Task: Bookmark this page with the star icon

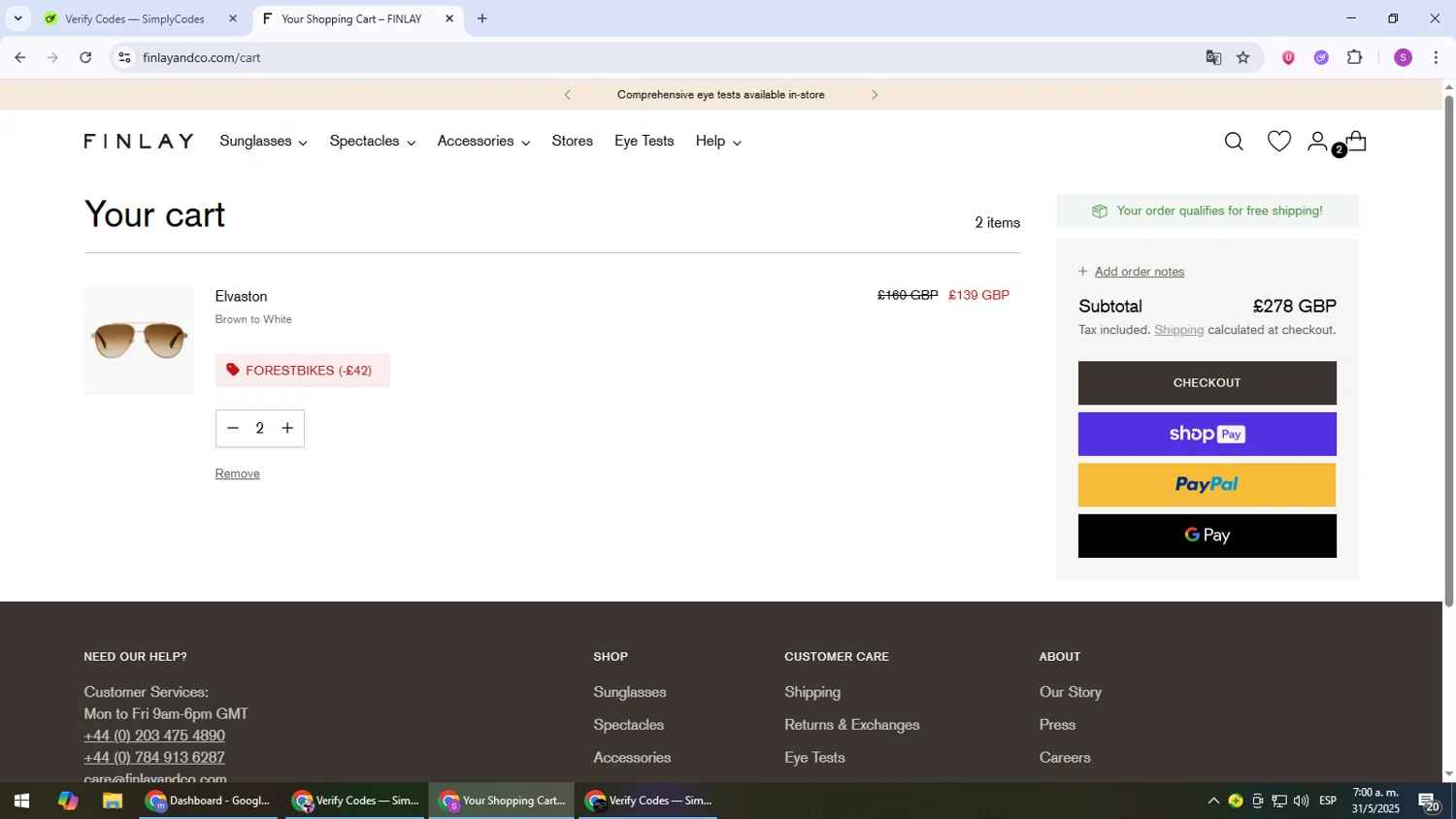Action: [x=1243, y=58]
